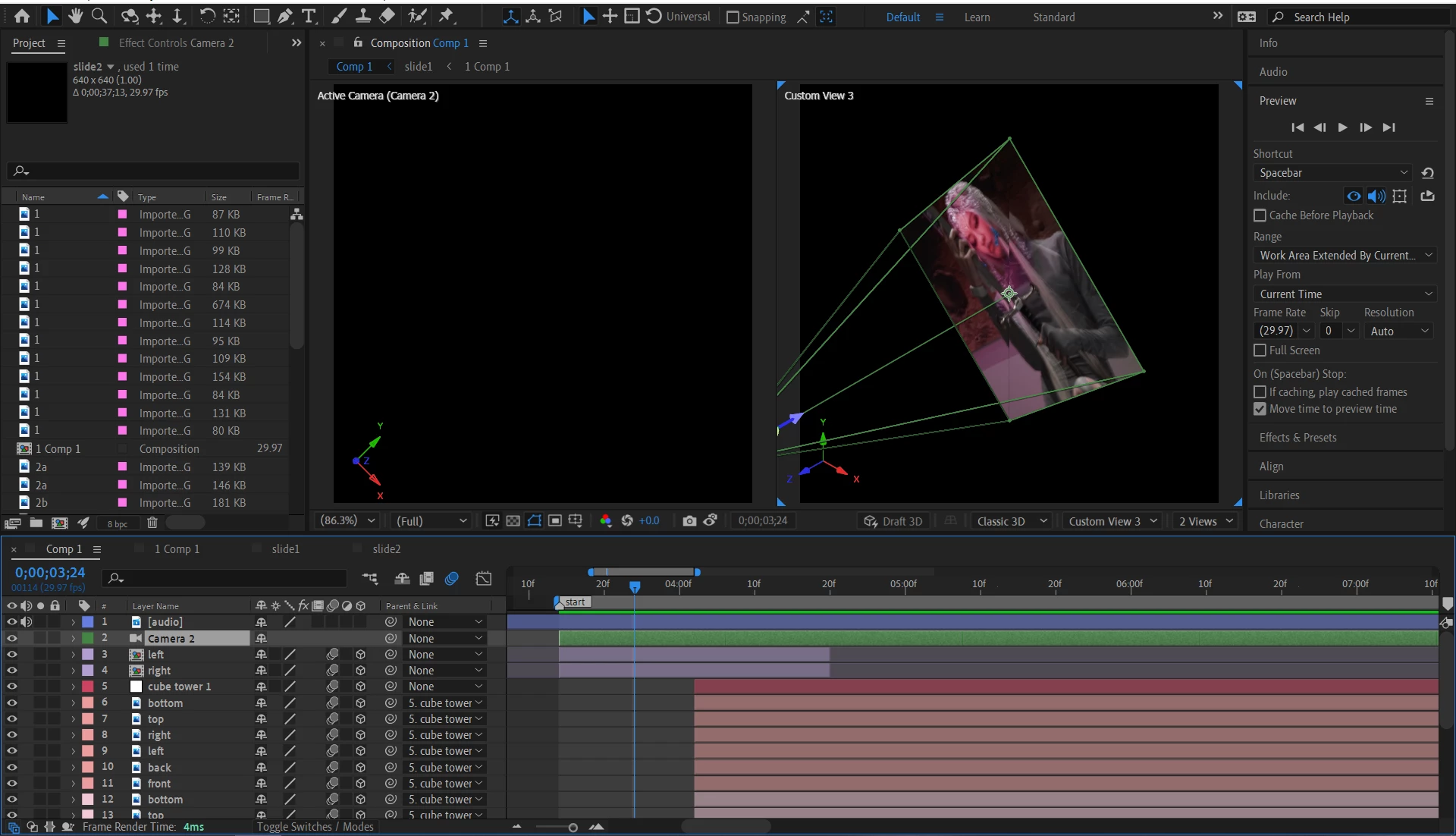Click the pink label swatch of back layer

point(88,767)
